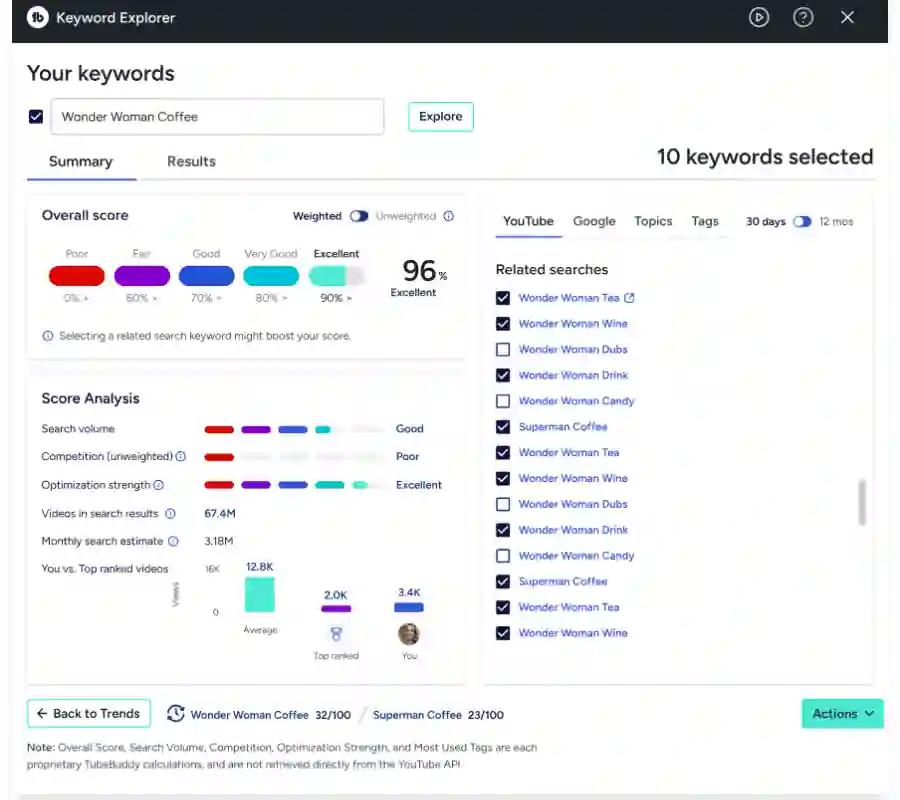Click the 3.4K You views bar
This screenshot has height=800, width=900.
[409, 607]
